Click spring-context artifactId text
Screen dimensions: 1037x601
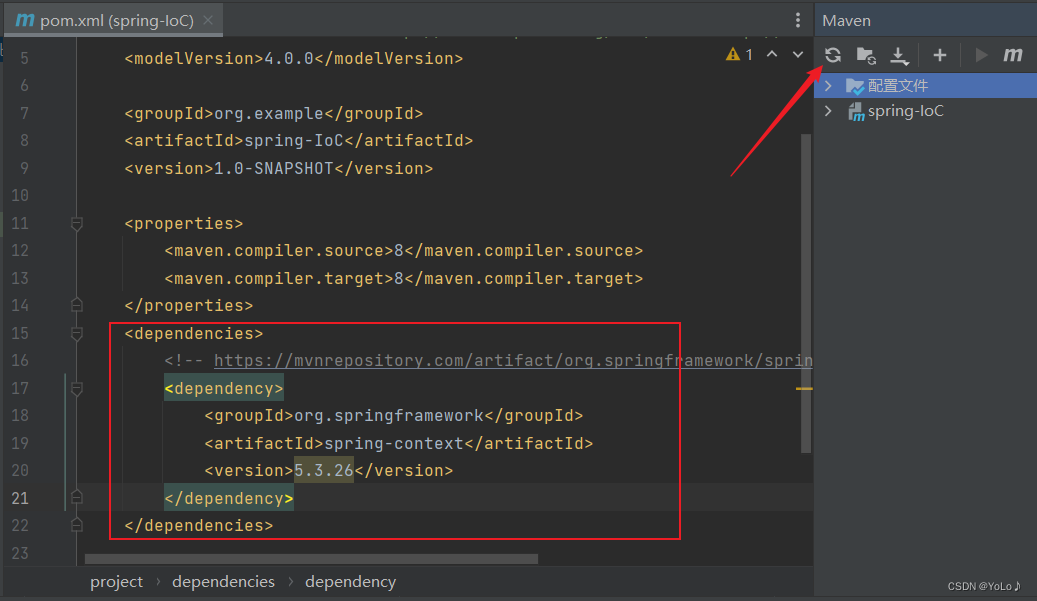(394, 444)
